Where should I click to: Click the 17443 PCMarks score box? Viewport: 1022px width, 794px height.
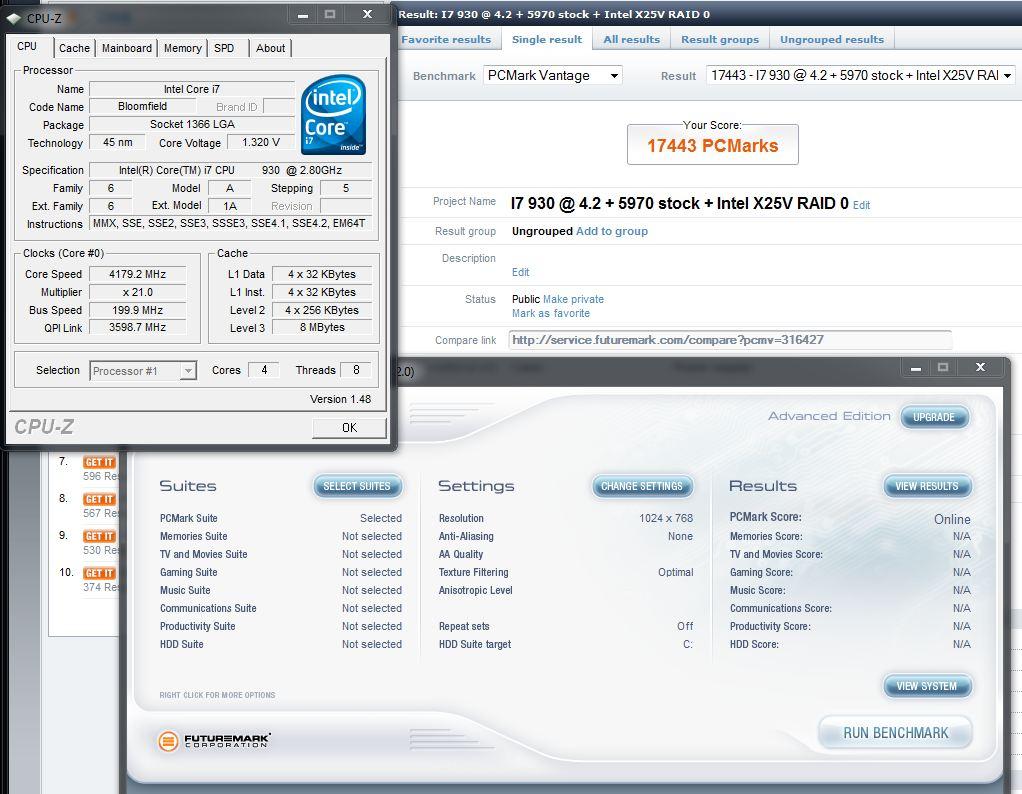click(712, 145)
